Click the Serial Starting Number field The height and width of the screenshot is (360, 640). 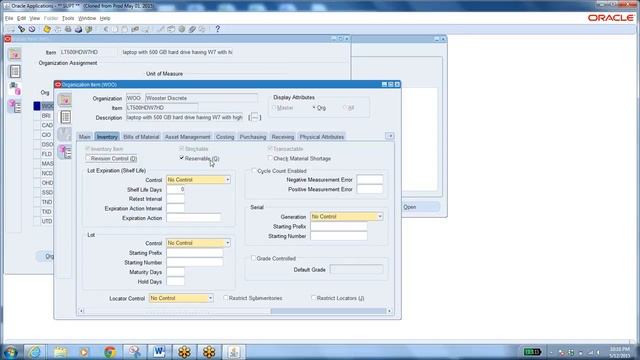point(339,236)
